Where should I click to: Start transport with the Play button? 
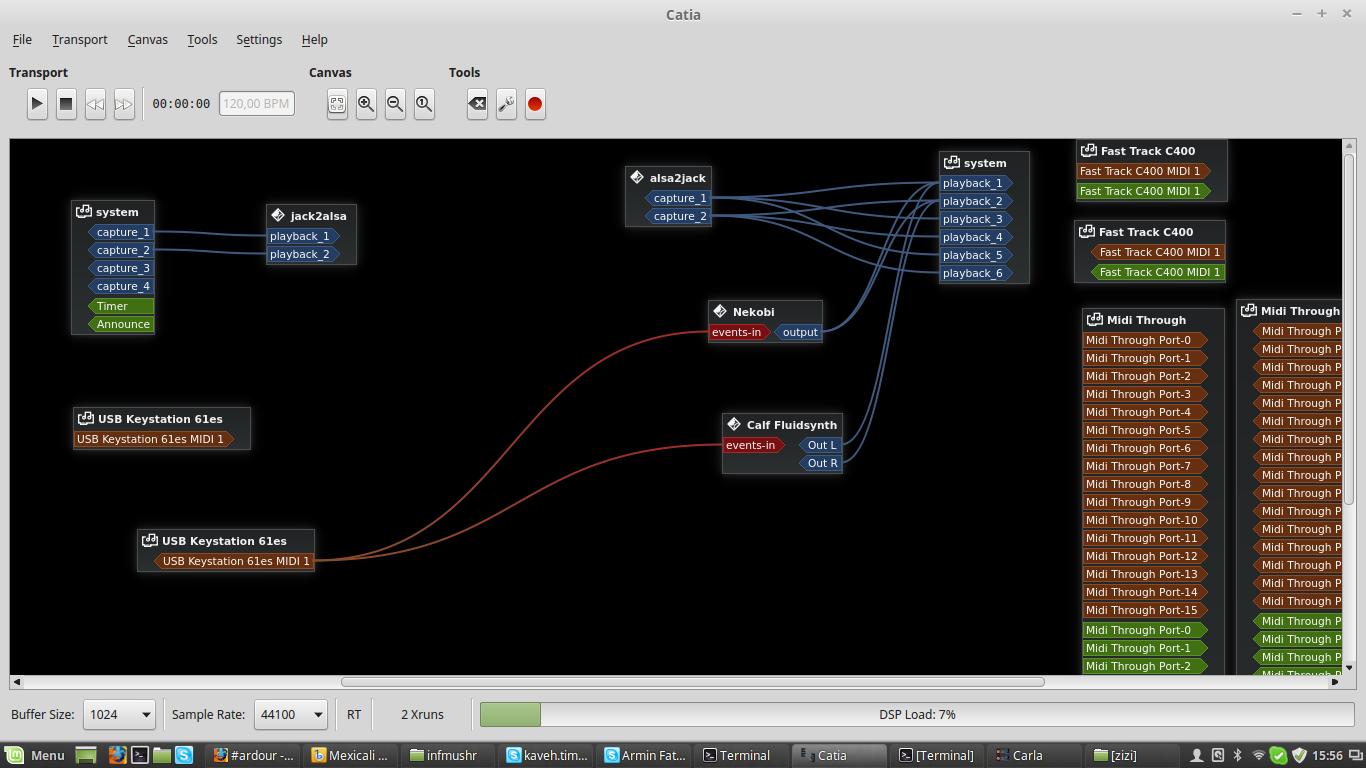37,103
